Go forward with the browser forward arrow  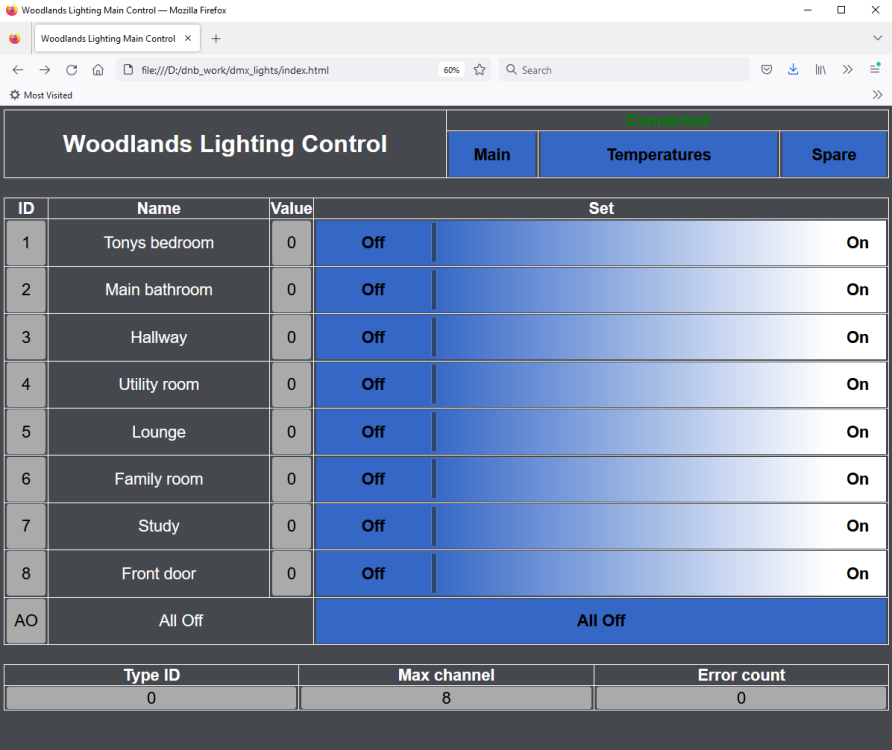click(x=44, y=70)
